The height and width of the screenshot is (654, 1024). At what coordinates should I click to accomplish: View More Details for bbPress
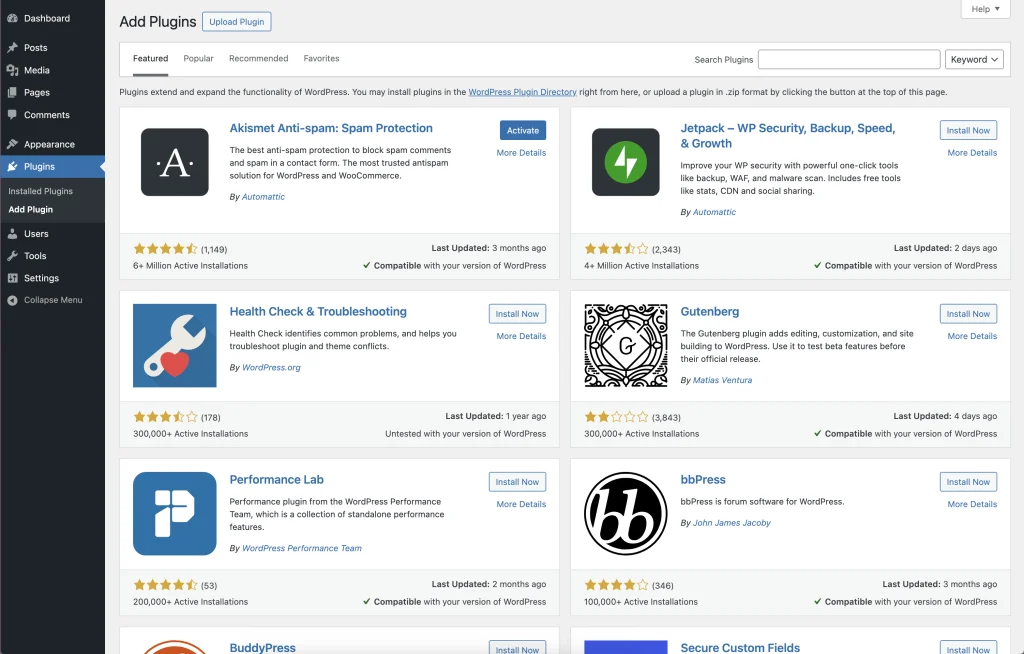pyautogui.click(x=972, y=504)
